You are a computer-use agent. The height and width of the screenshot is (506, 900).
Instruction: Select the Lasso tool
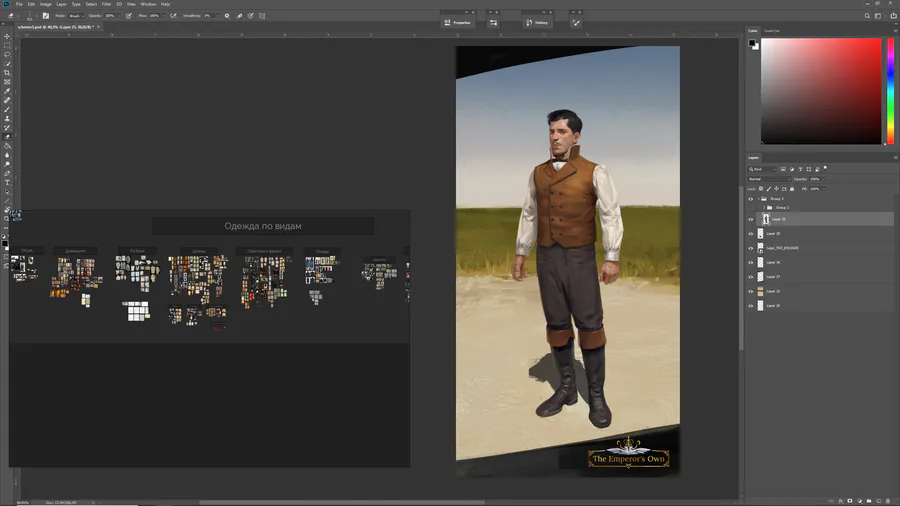click(x=7, y=55)
